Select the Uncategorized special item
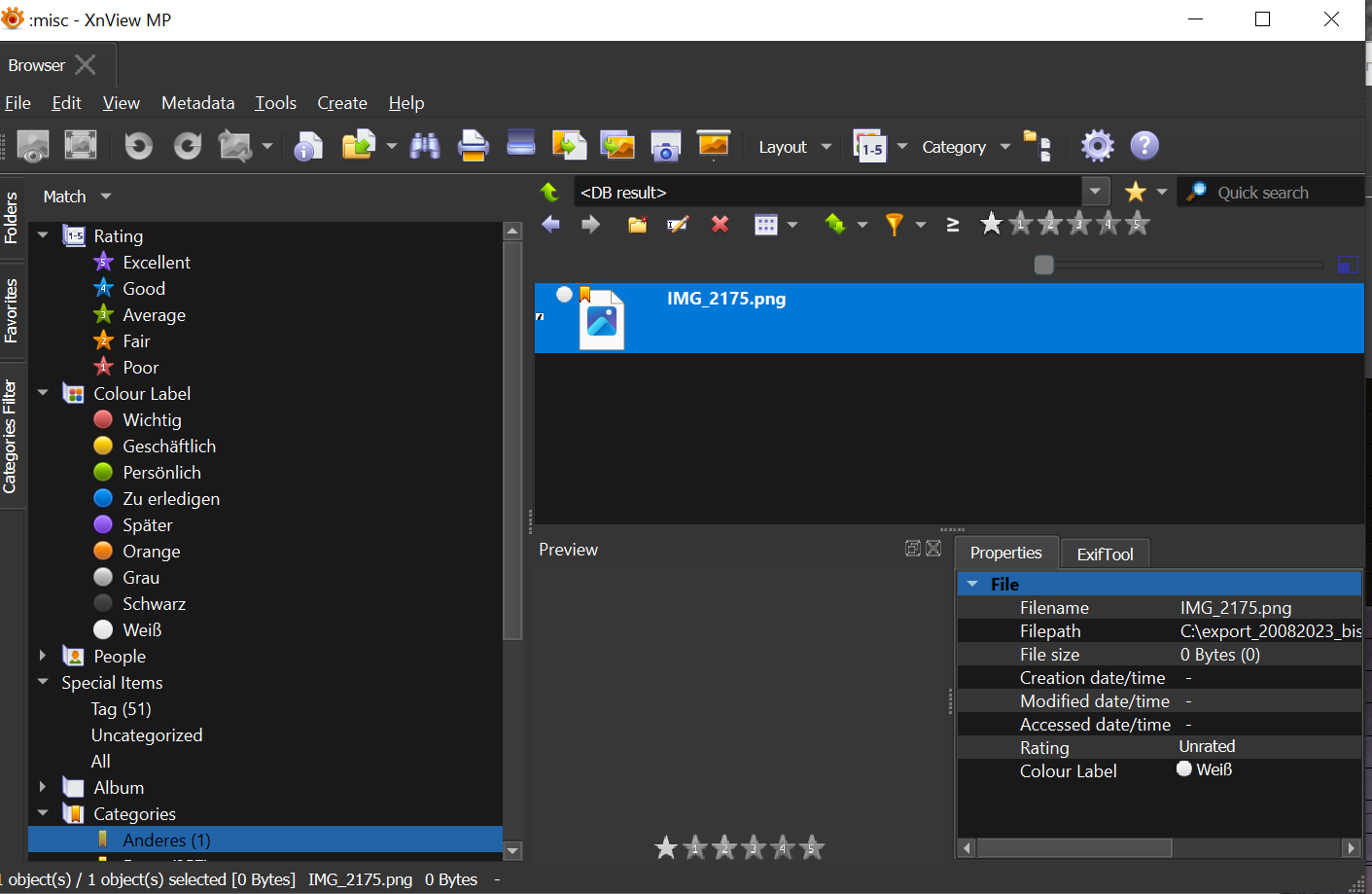This screenshot has width=1372, height=894. [x=147, y=735]
